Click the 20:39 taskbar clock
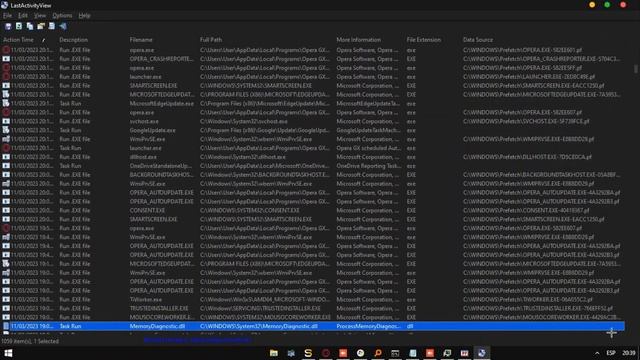The image size is (640, 360). (629, 353)
